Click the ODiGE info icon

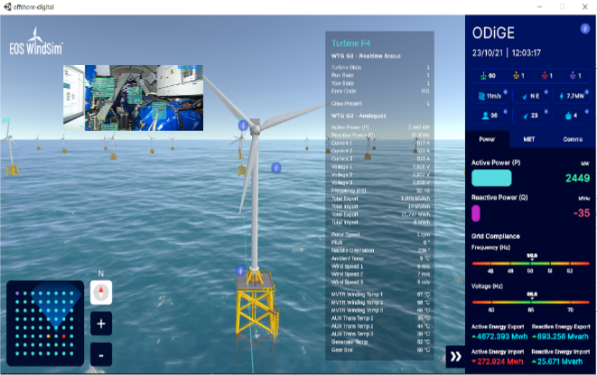tap(585, 29)
